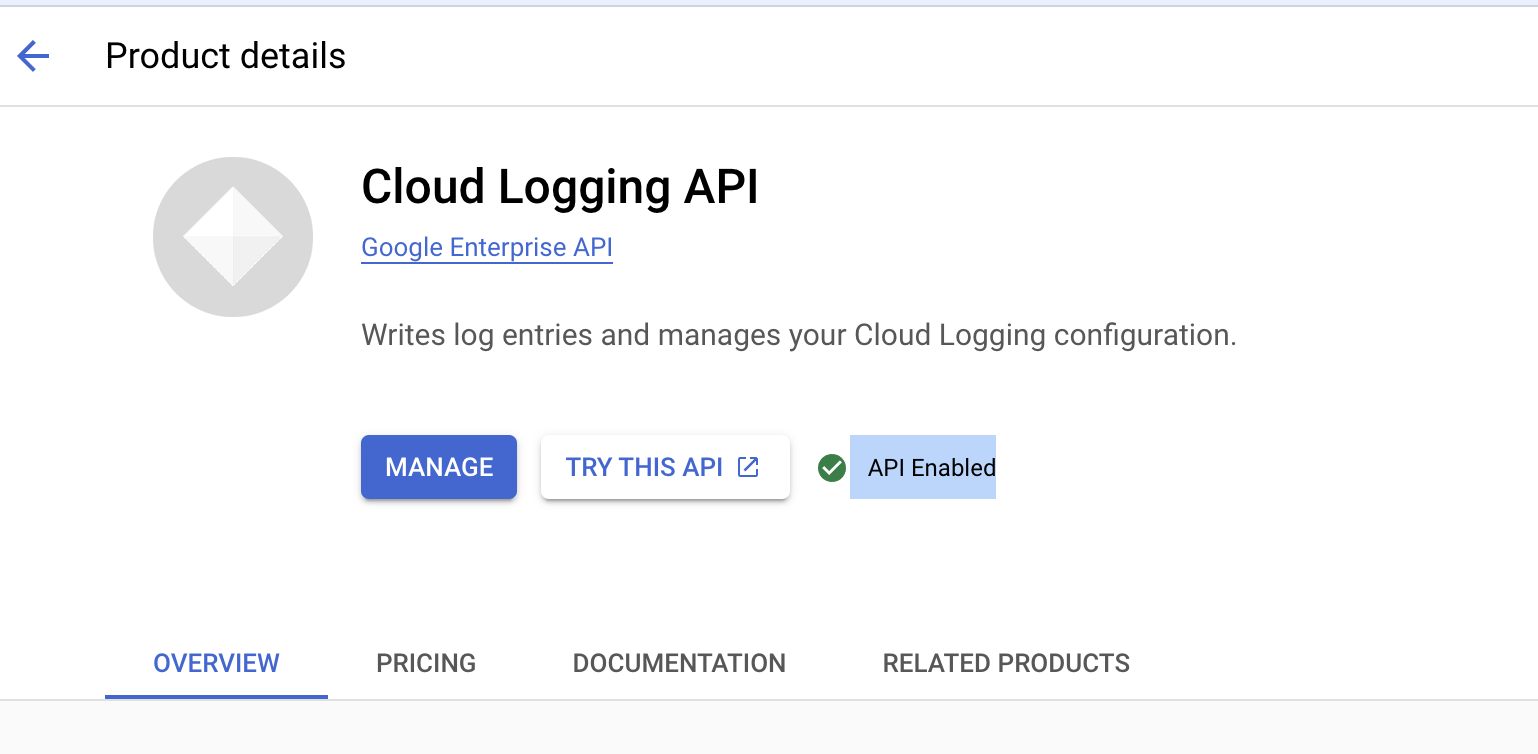Click the external link icon on TRY THIS API
1538x754 pixels.
coord(746,466)
